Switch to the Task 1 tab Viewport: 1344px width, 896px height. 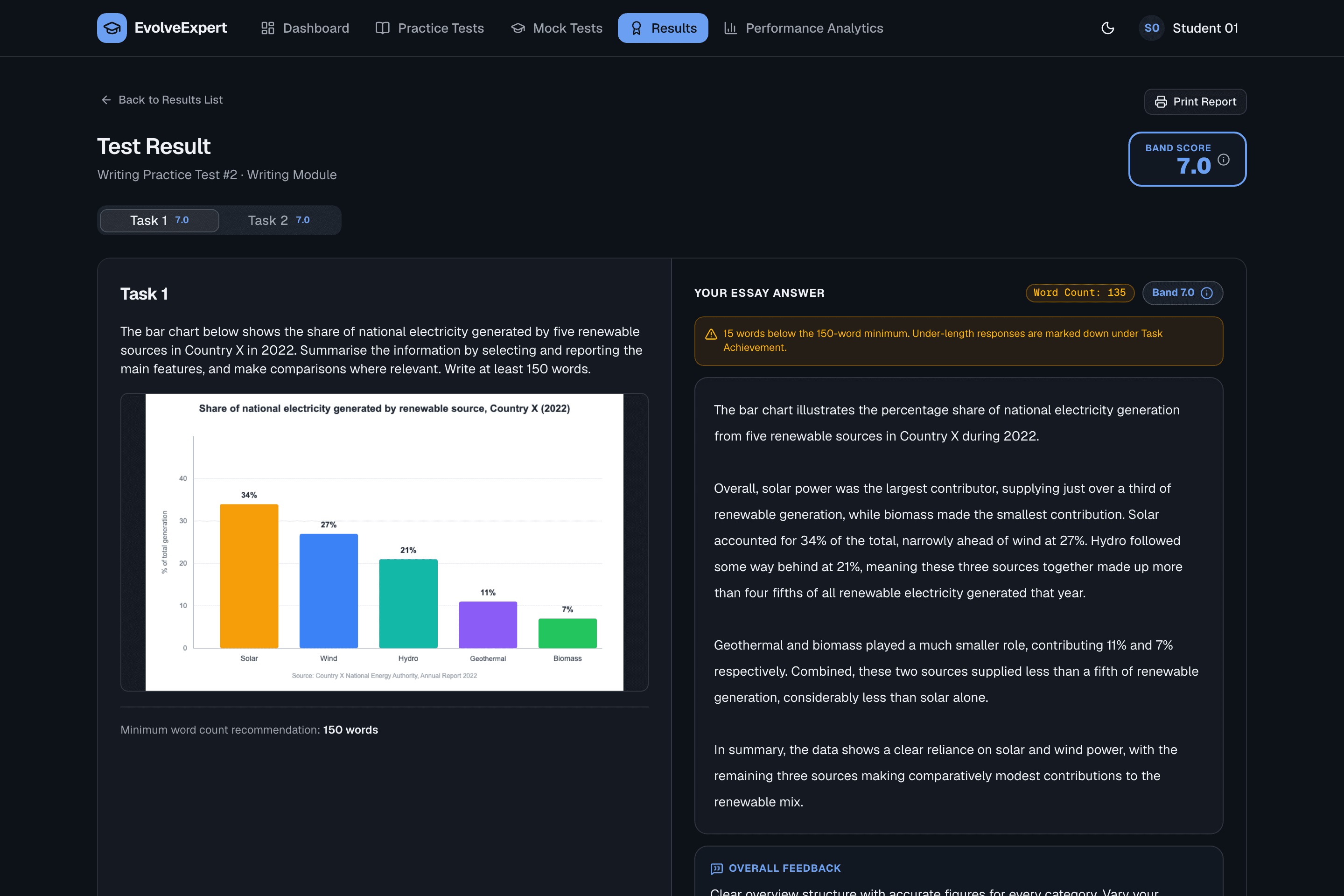[x=160, y=221]
